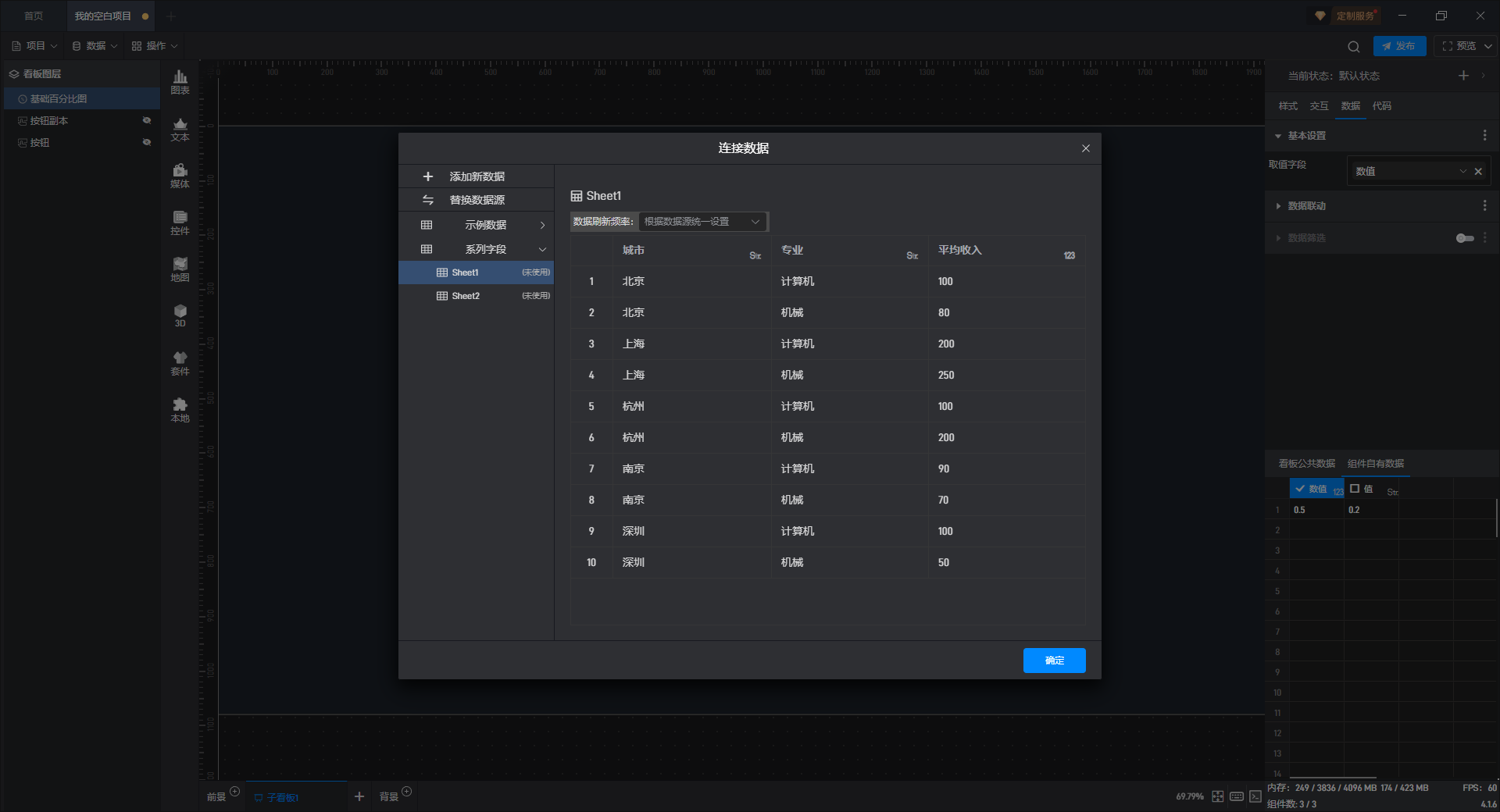Screen dimensions: 1500x812
Task: Switch to the 样式 tab
Action: pos(1287,106)
